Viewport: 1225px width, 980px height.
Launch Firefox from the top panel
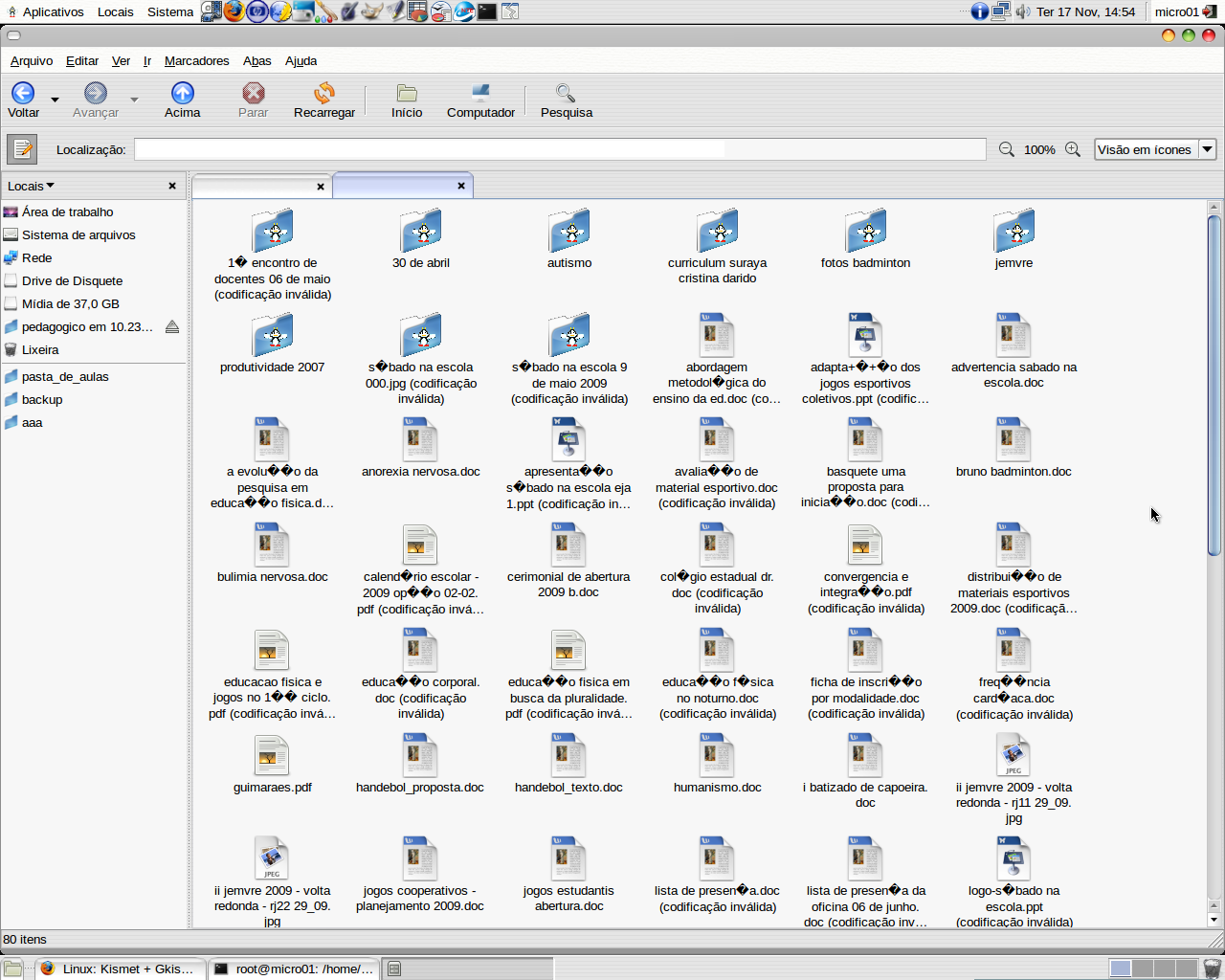[234, 11]
